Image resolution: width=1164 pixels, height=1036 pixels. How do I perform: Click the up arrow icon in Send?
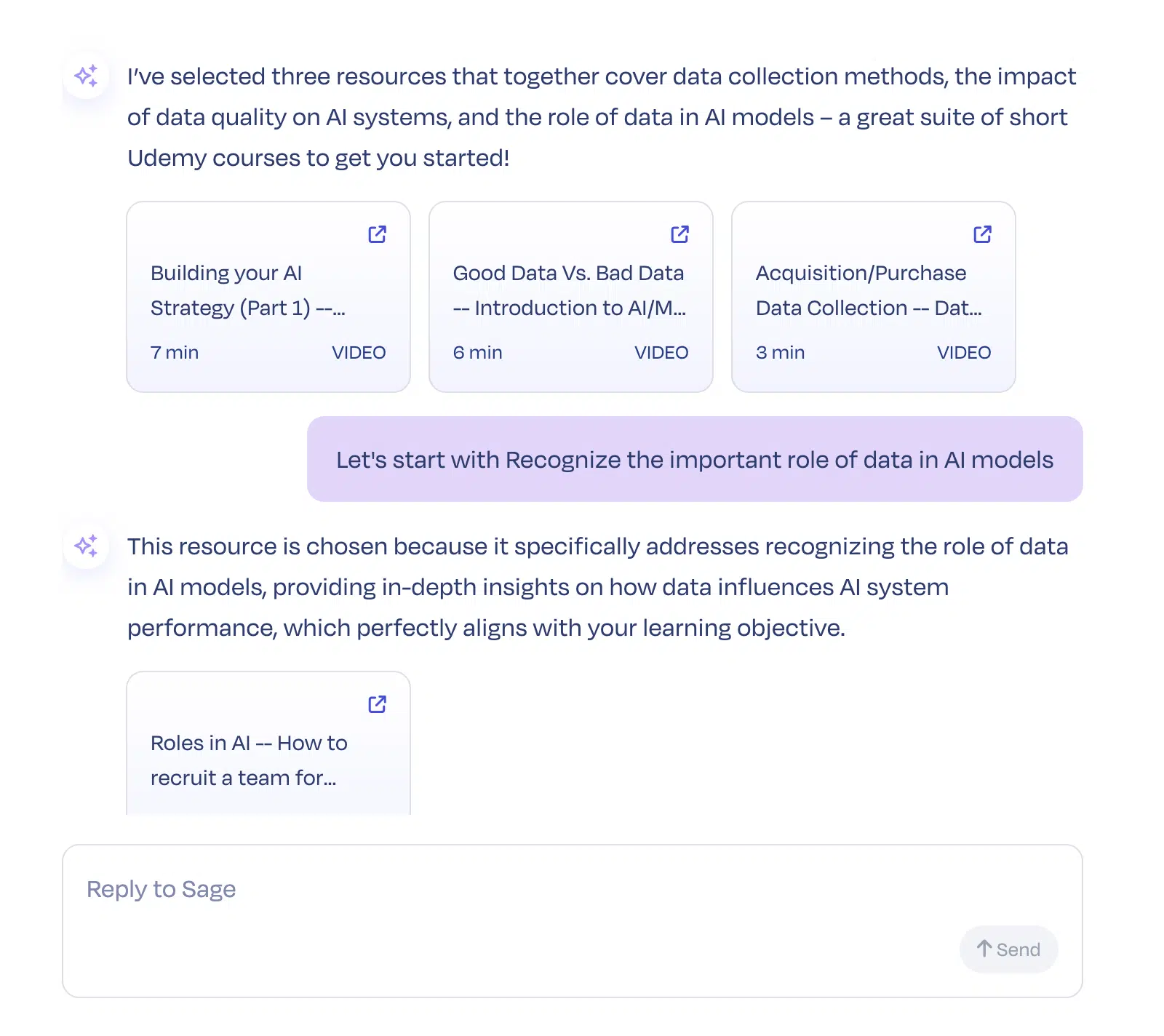(x=984, y=949)
